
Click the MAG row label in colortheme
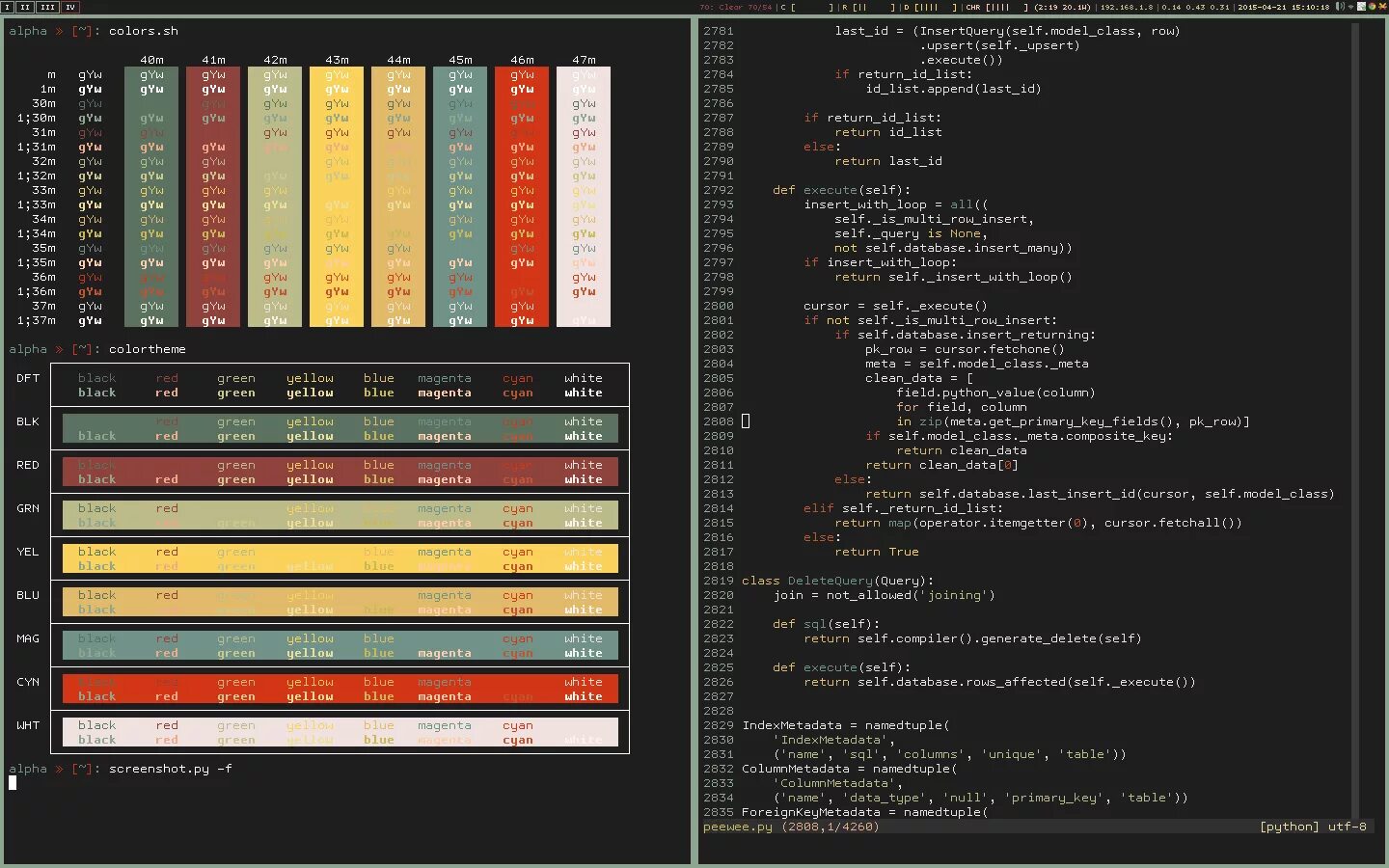(x=28, y=638)
